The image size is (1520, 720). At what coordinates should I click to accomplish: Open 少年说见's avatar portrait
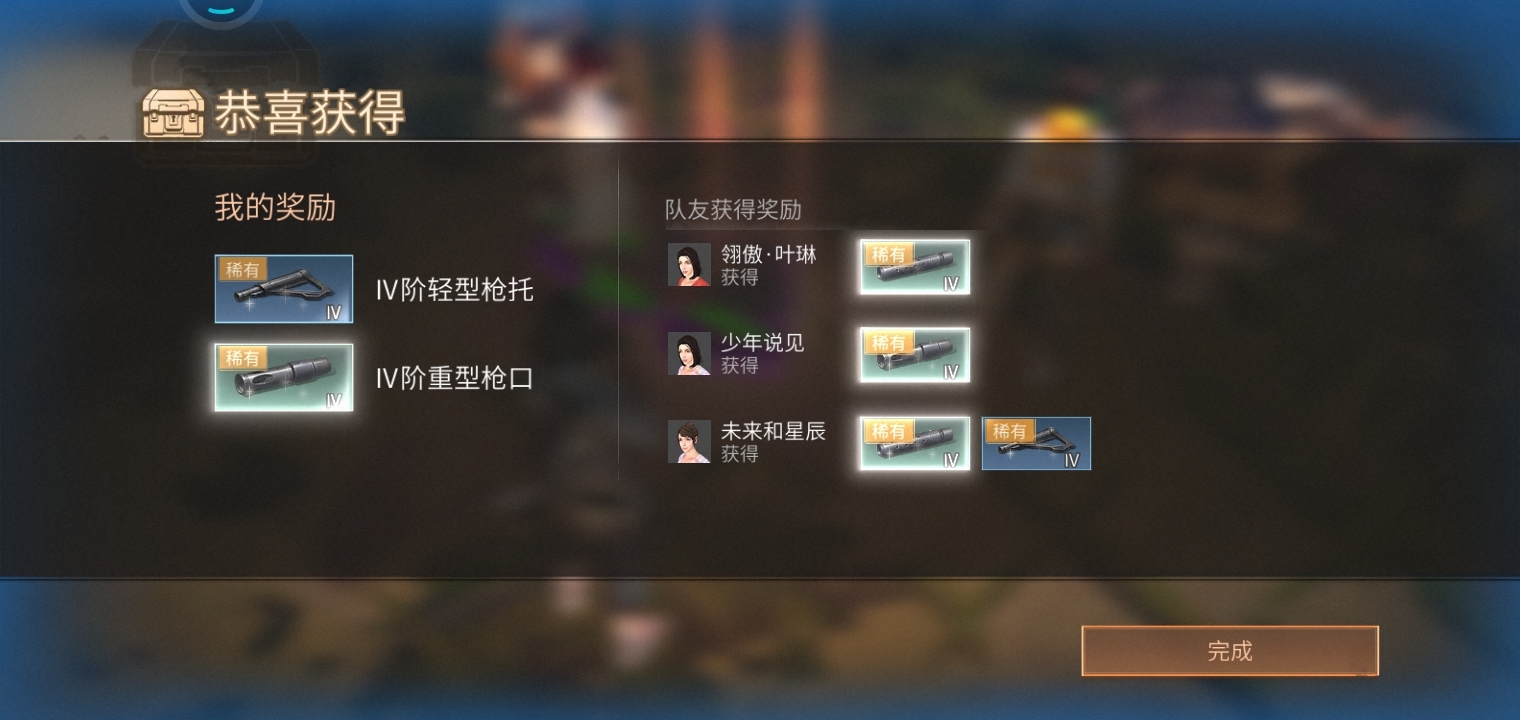(x=689, y=353)
